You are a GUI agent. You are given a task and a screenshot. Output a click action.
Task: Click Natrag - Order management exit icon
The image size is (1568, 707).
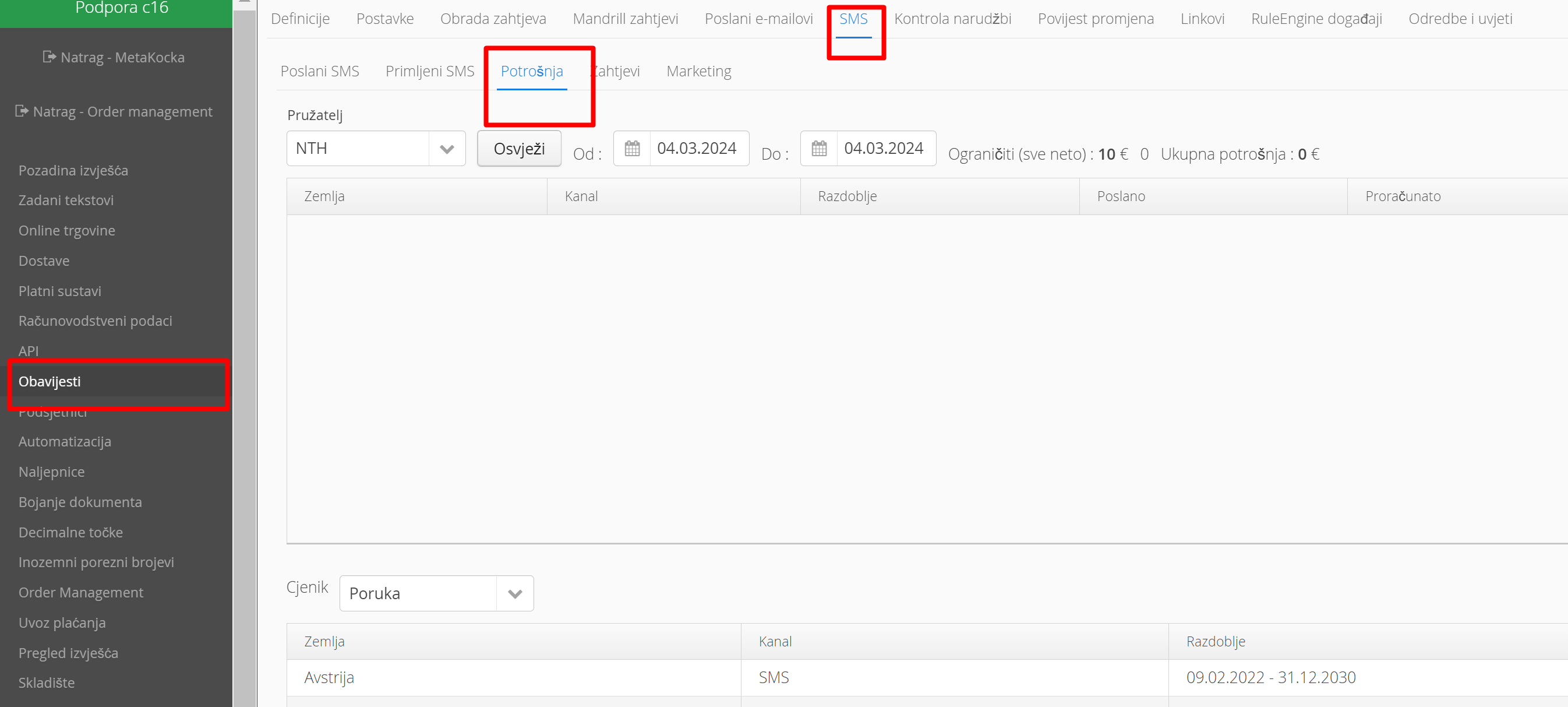22,111
